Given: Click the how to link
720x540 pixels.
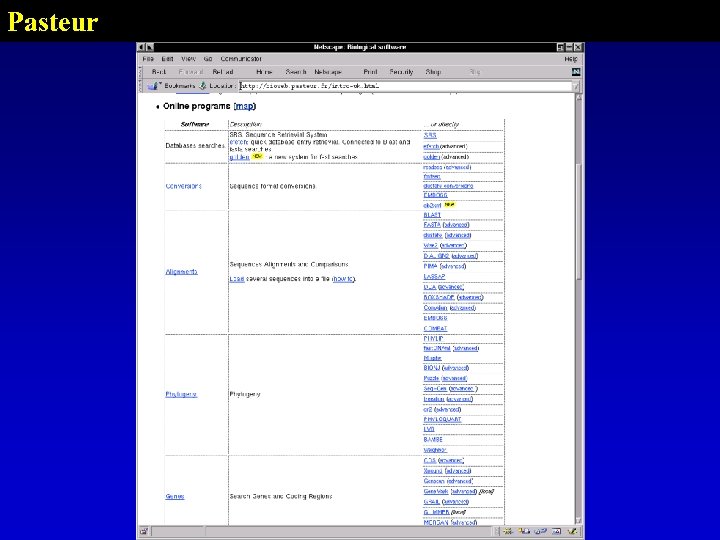Looking at the screenshot, I should coord(343,279).
